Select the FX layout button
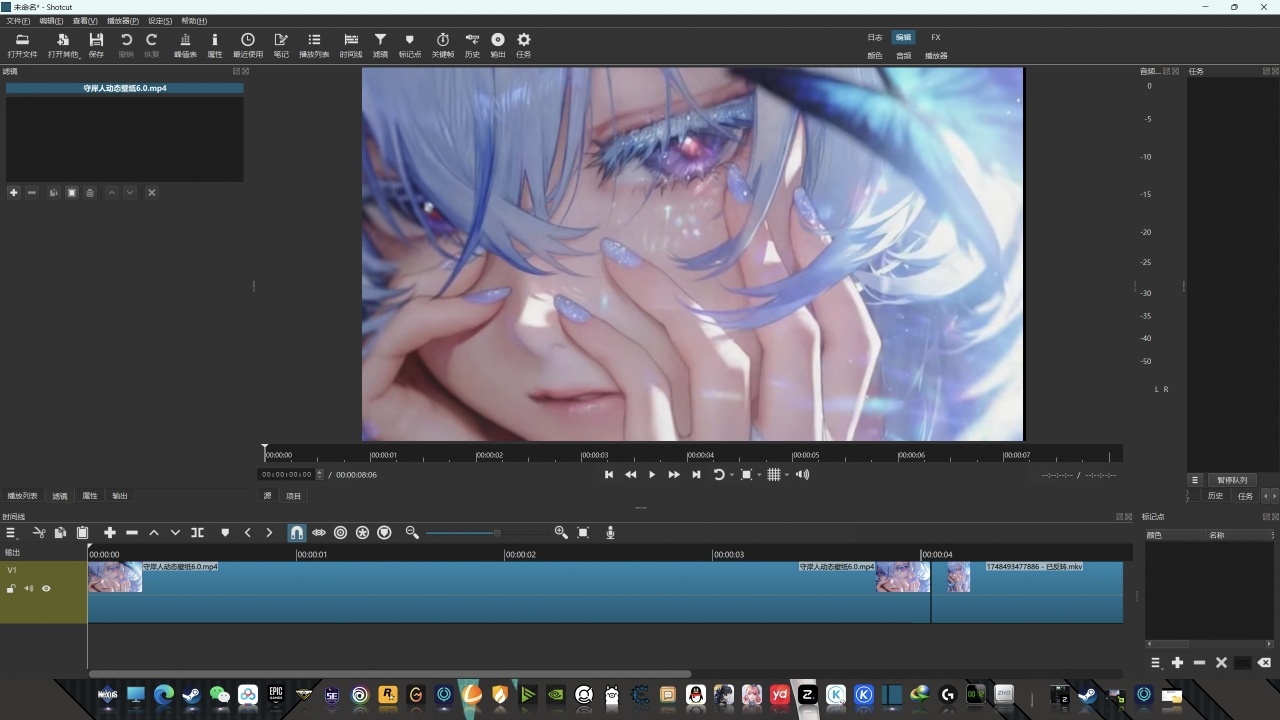The image size is (1280, 720). coord(936,37)
